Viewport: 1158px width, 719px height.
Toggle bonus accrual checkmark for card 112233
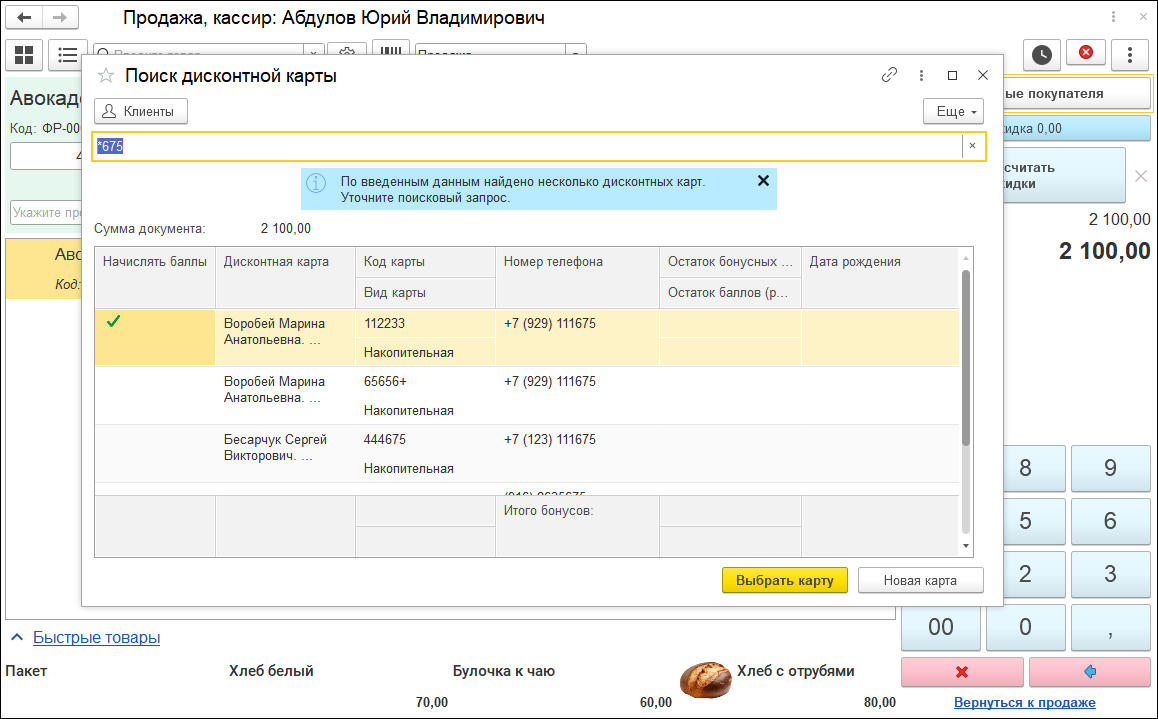[x=114, y=322]
